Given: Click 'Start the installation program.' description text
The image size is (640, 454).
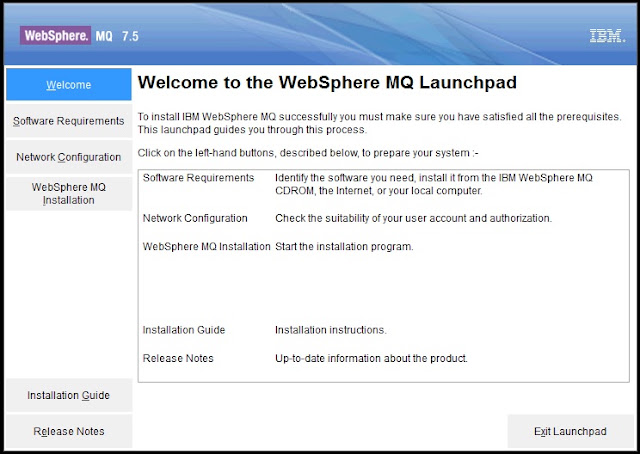Looking at the screenshot, I should (344, 247).
